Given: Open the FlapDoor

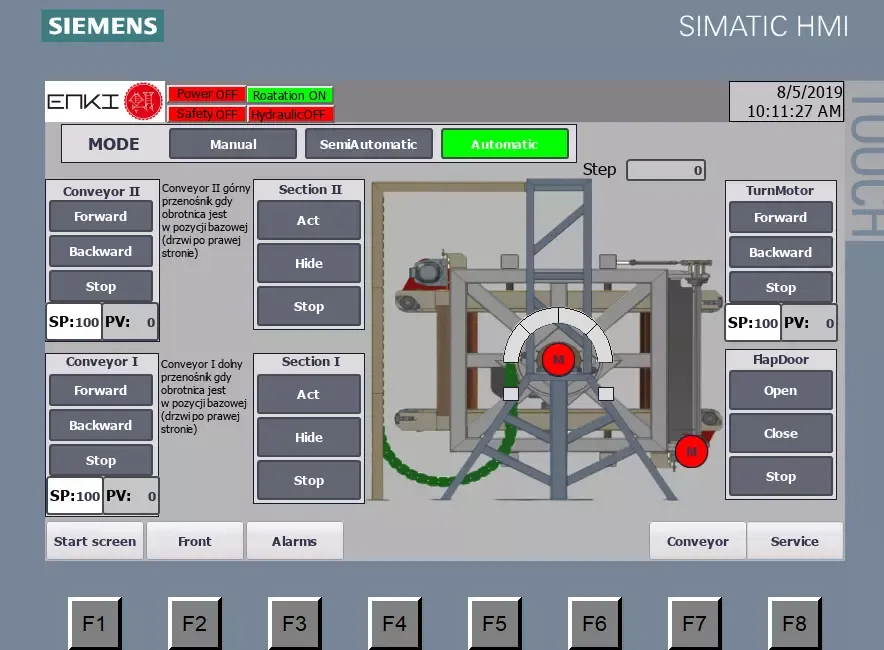Looking at the screenshot, I should 780,390.
